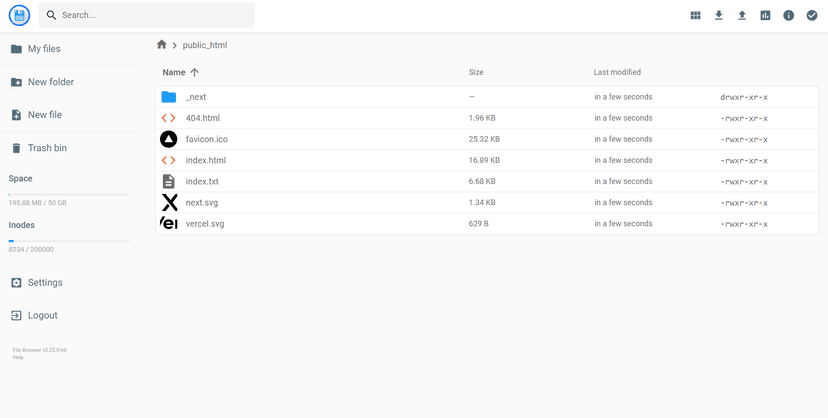
Task: Go to home folder breadcrumb icon
Action: 162,45
